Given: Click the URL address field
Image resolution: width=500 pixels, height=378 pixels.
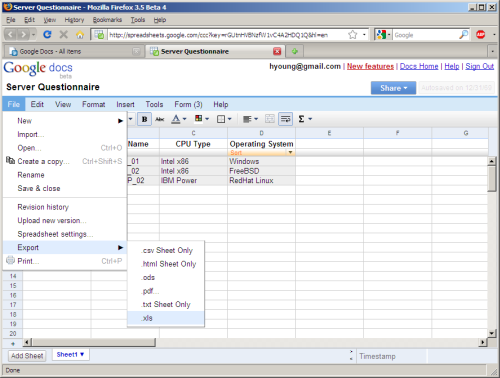Looking at the screenshot, I should point(227,35).
